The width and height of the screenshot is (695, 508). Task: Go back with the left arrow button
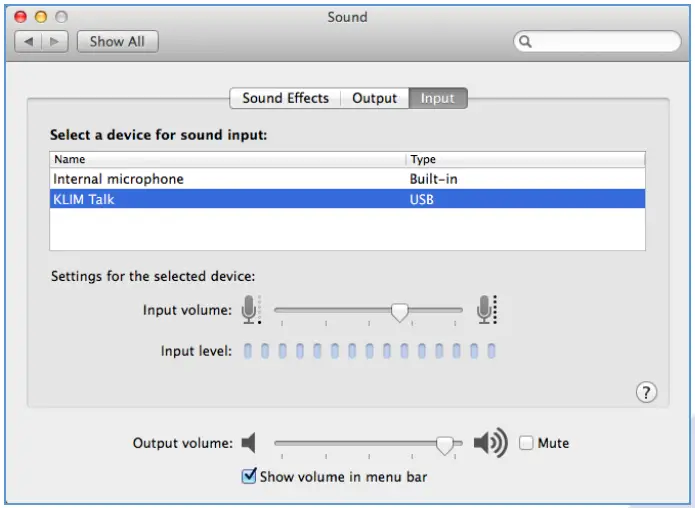[x=28, y=42]
